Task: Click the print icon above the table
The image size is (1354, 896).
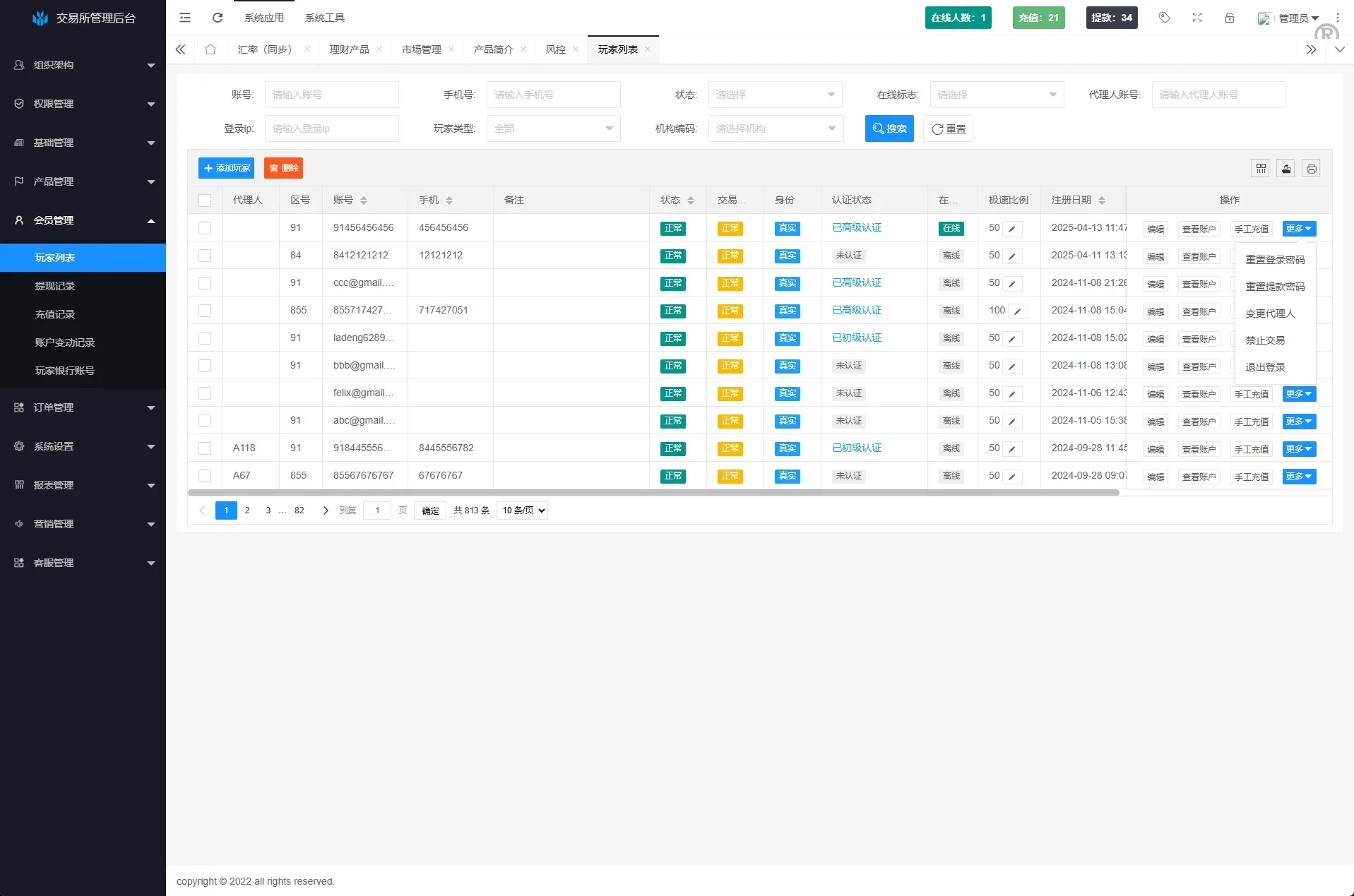Action: click(x=1310, y=168)
